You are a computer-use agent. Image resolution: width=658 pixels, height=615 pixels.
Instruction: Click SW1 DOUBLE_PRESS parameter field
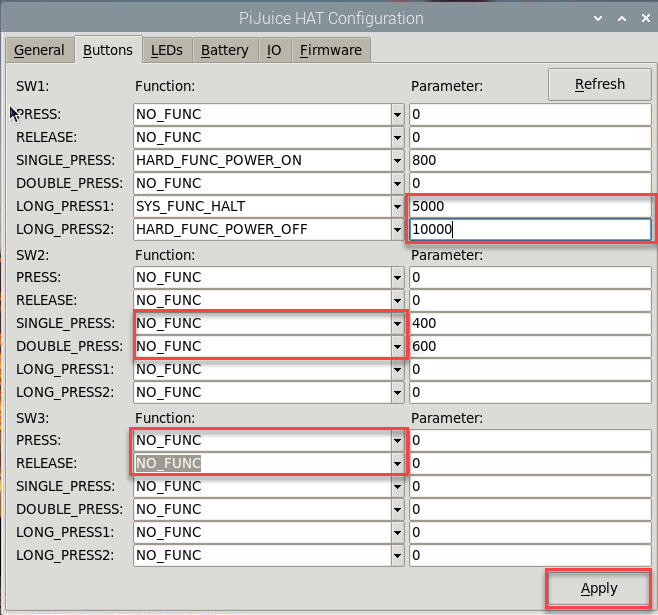530,184
